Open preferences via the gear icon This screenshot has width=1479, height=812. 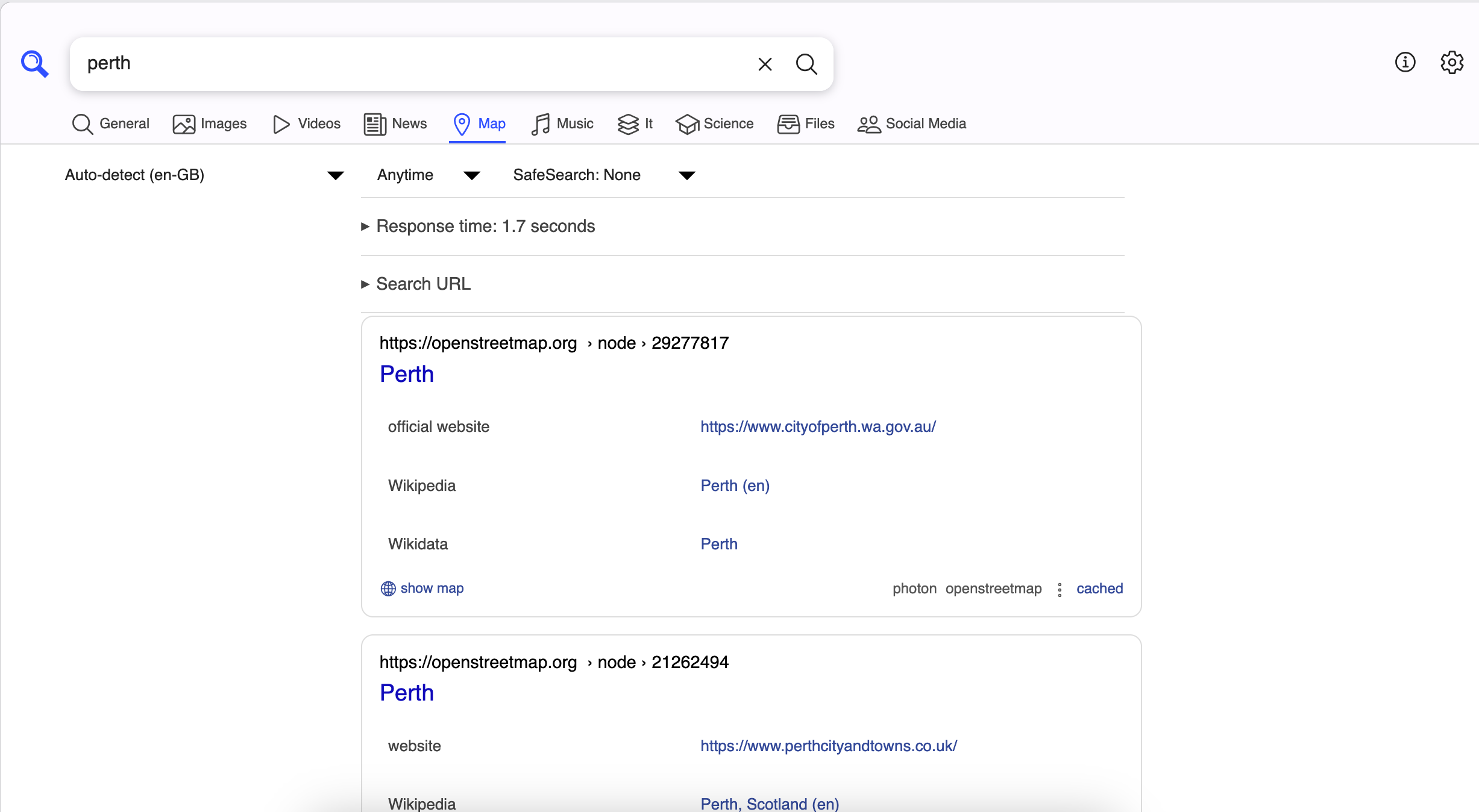[1452, 62]
